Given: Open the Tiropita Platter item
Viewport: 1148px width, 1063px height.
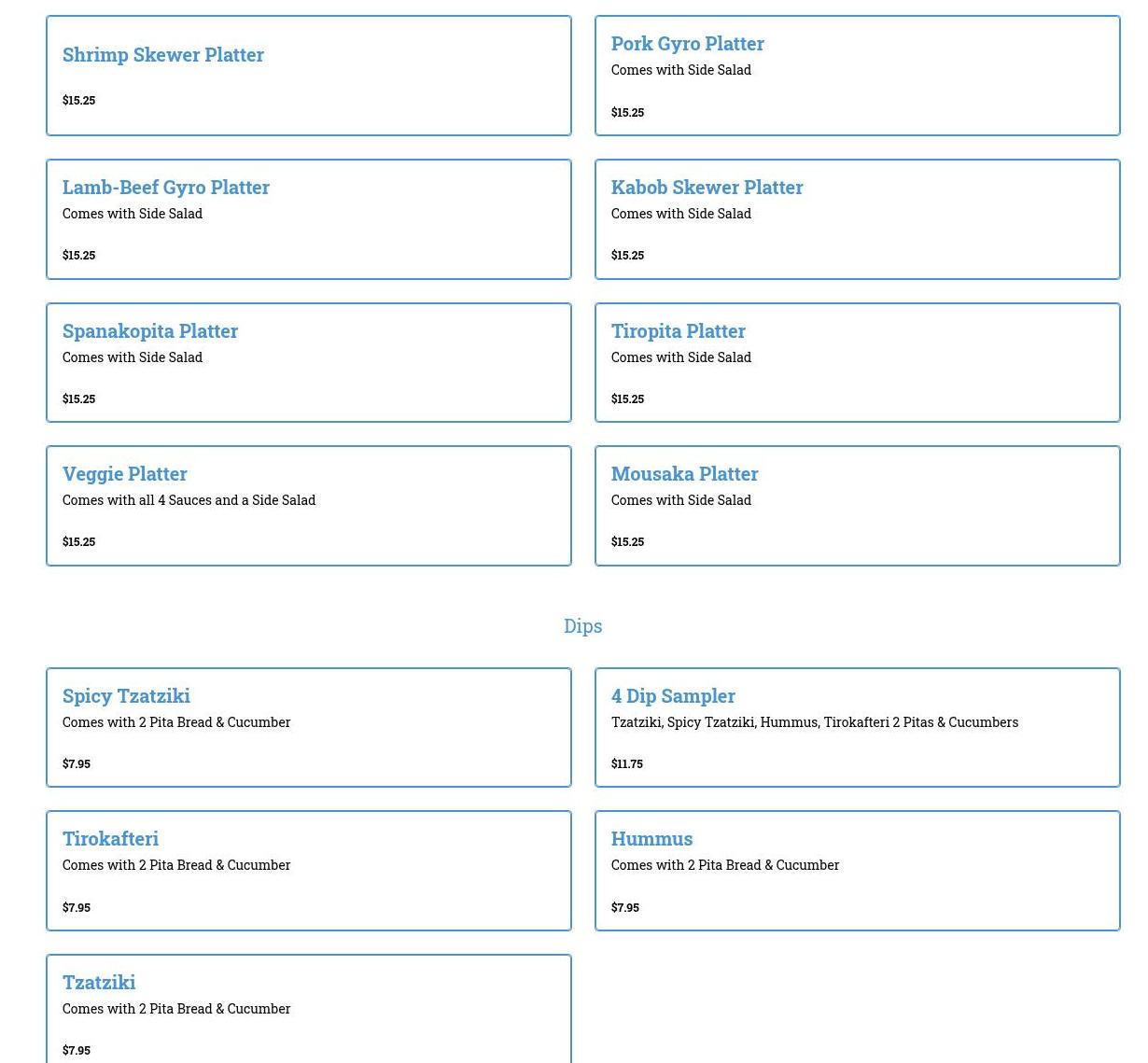Looking at the screenshot, I should 858,363.
